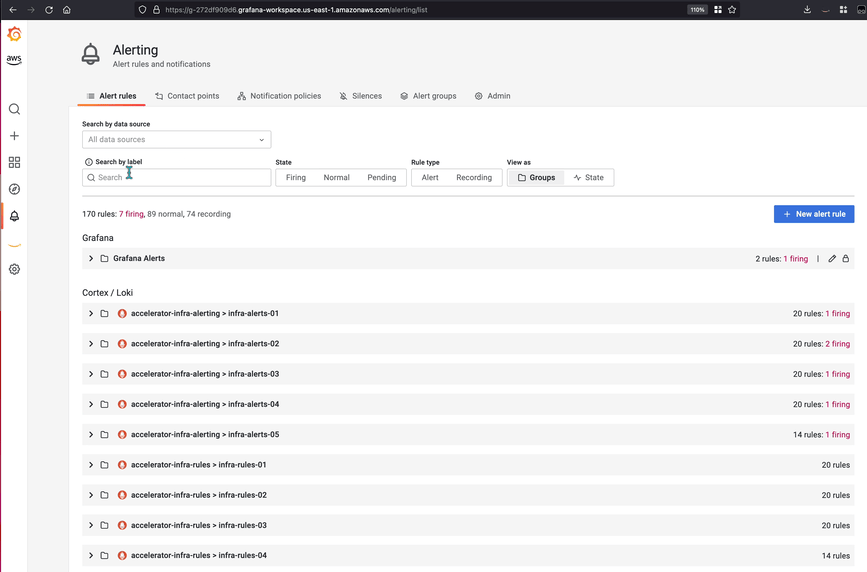Viewport: 867px width, 572px height.
Task: Open the Configuration gear icon in sidebar
Action: coord(14,269)
